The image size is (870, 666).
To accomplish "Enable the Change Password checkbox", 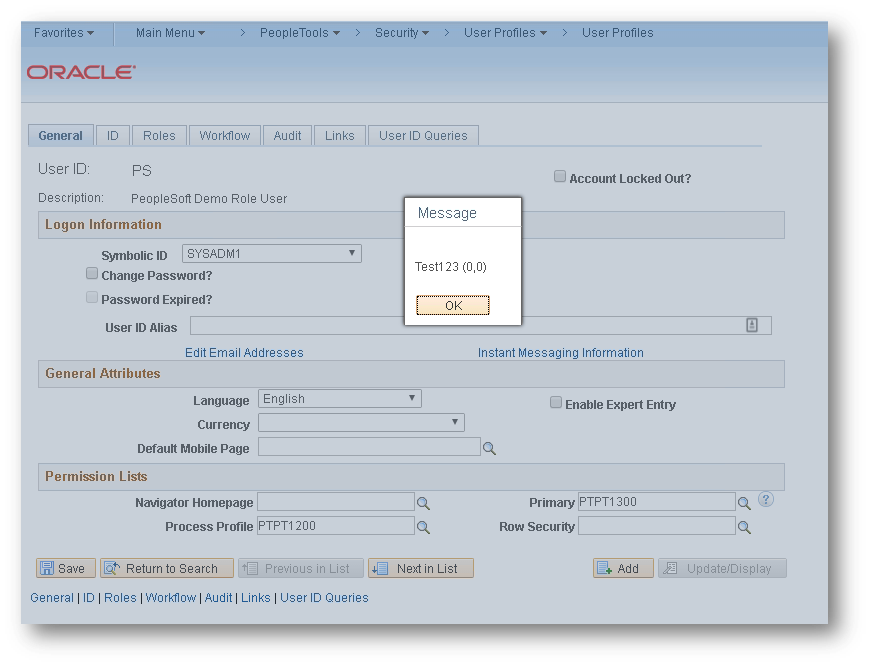I will coord(92,273).
